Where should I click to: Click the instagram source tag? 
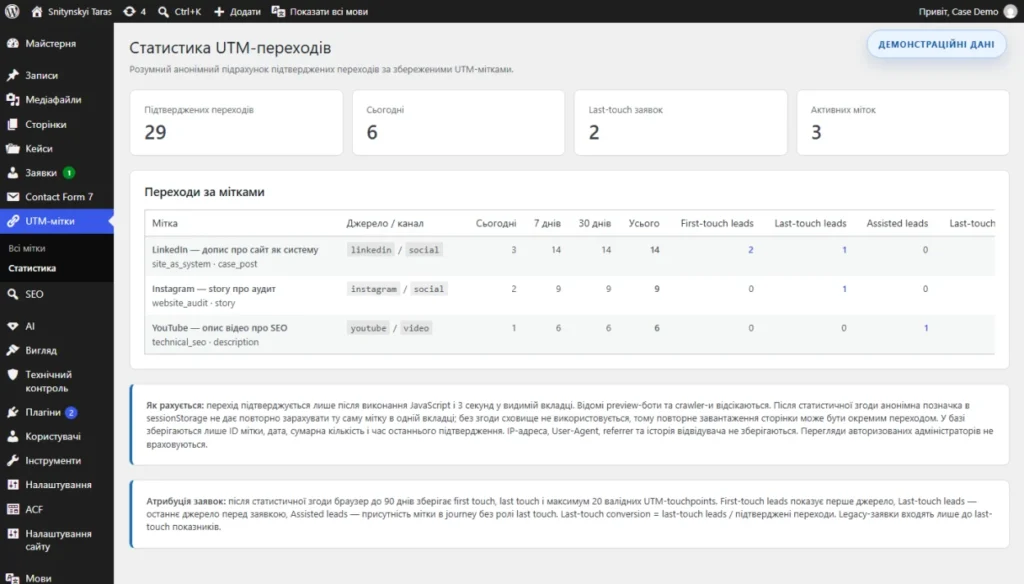coord(374,289)
